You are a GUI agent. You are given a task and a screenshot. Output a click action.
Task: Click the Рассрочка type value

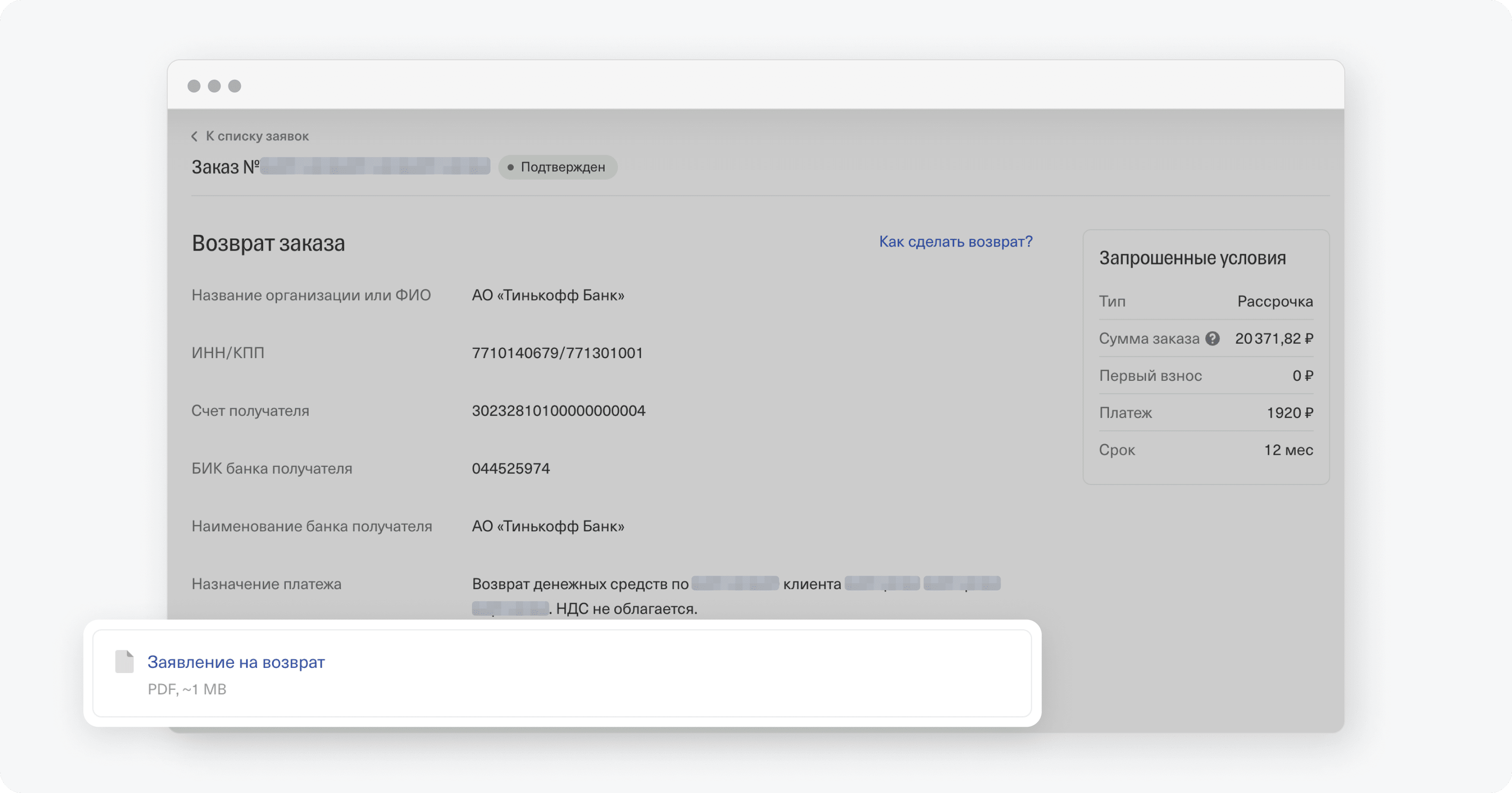[x=1275, y=302]
